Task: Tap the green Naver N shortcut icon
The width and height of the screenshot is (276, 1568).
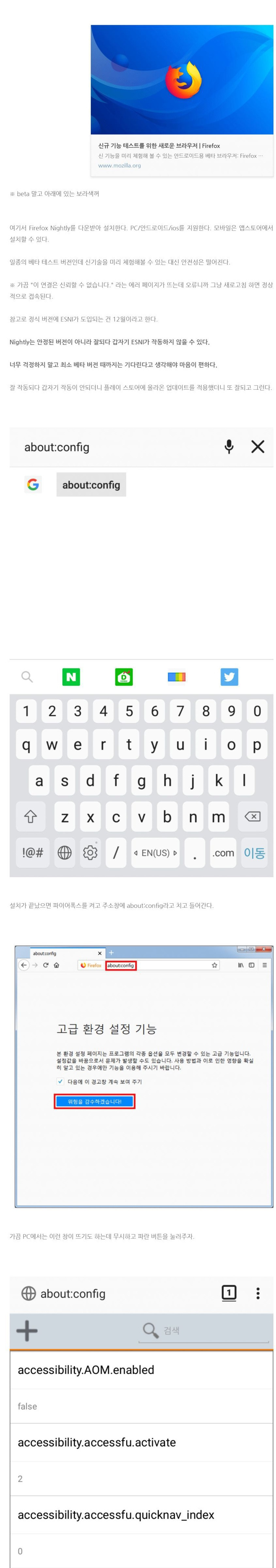Action: tap(71, 676)
